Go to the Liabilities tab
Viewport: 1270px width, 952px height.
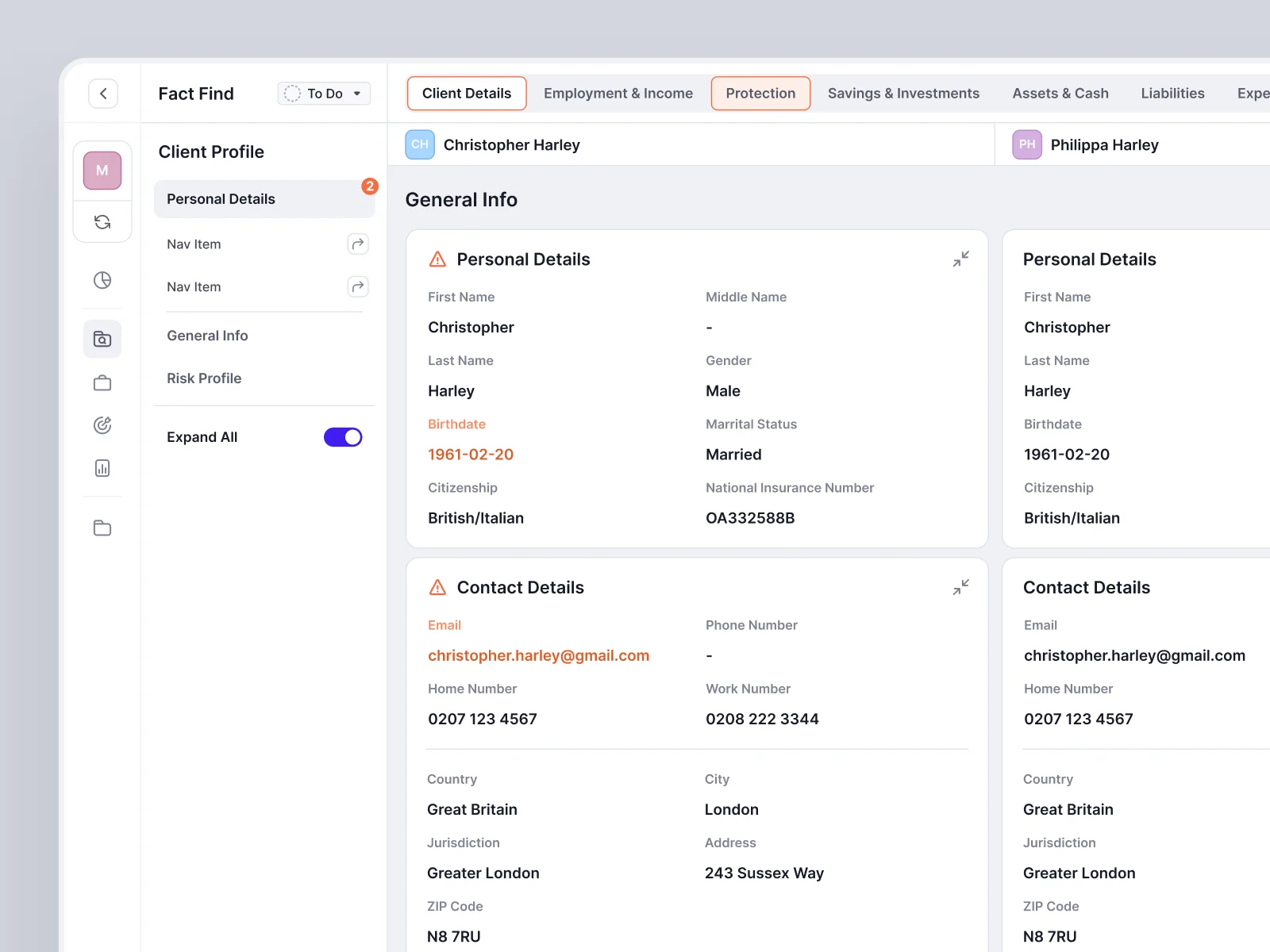point(1172,94)
